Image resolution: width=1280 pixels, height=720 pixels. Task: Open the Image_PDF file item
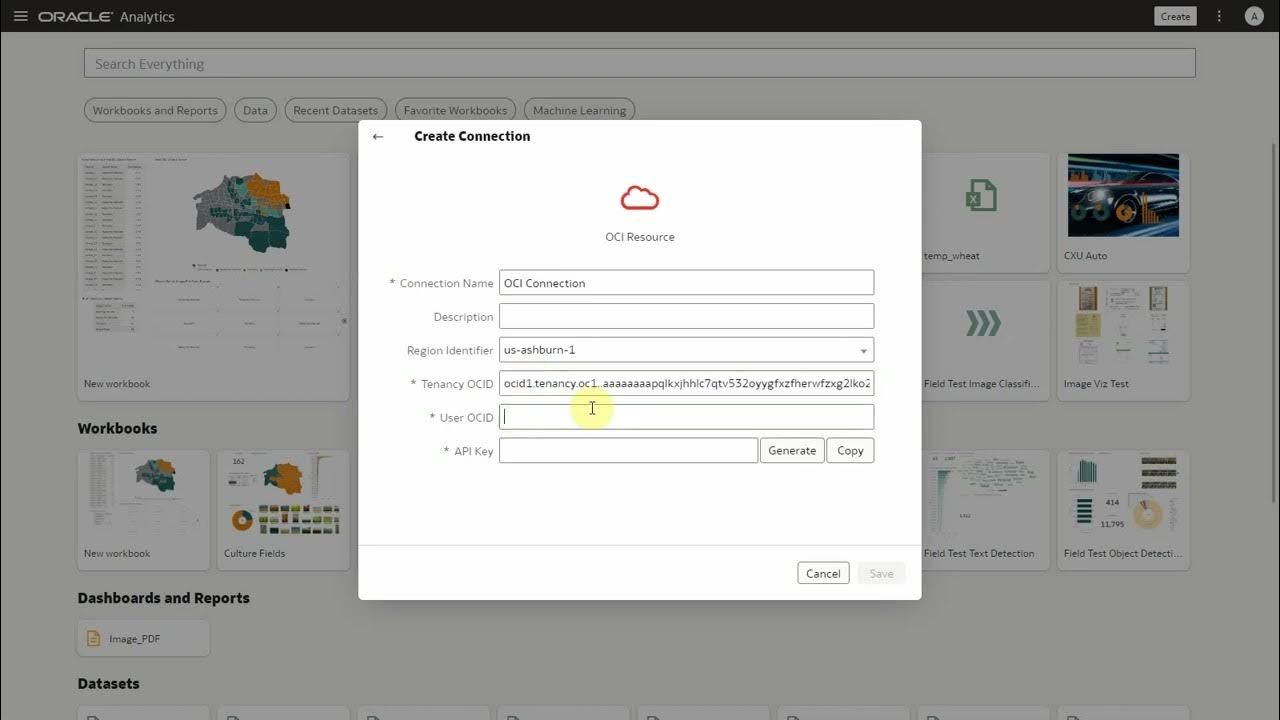tap(143, 638)
